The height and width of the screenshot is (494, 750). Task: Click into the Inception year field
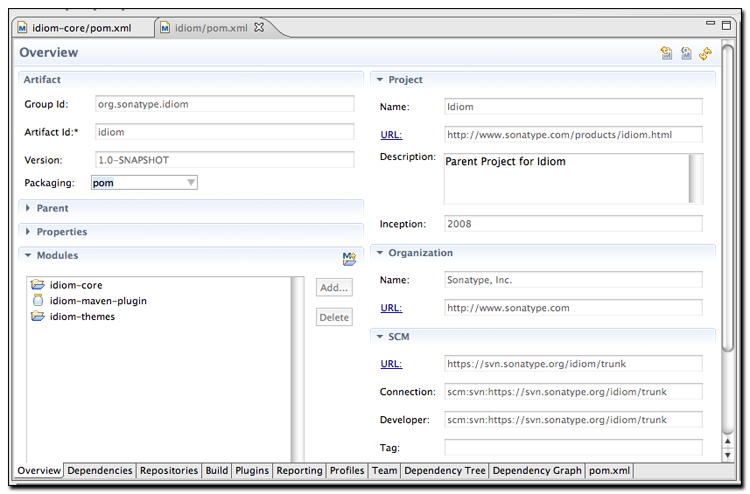point(573,224)
